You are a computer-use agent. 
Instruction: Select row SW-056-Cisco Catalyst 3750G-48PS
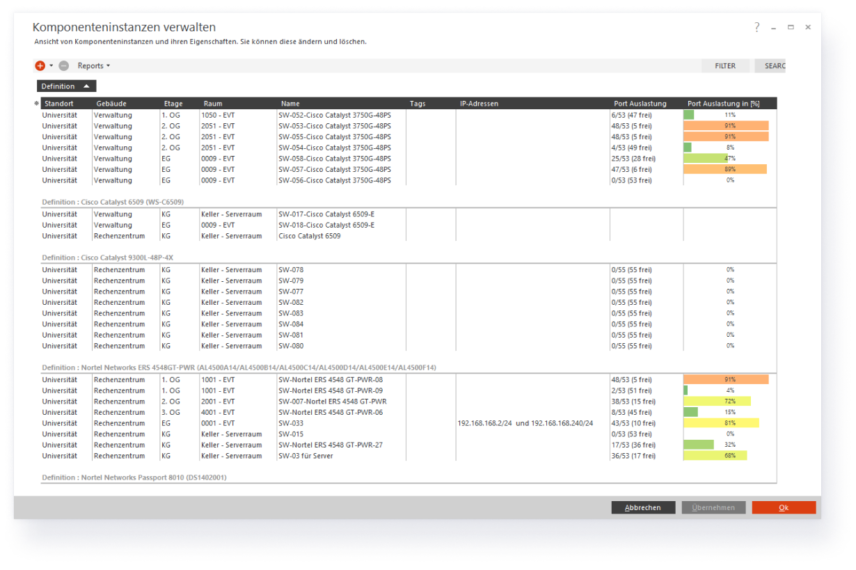408,180
